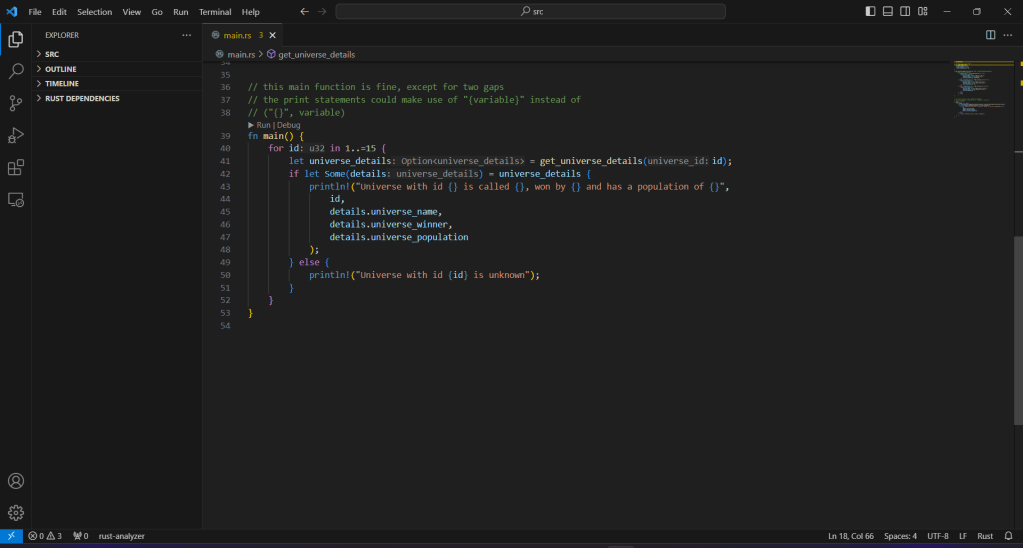
Task: Expand the SRC folder section
Action: coord(52,54)
